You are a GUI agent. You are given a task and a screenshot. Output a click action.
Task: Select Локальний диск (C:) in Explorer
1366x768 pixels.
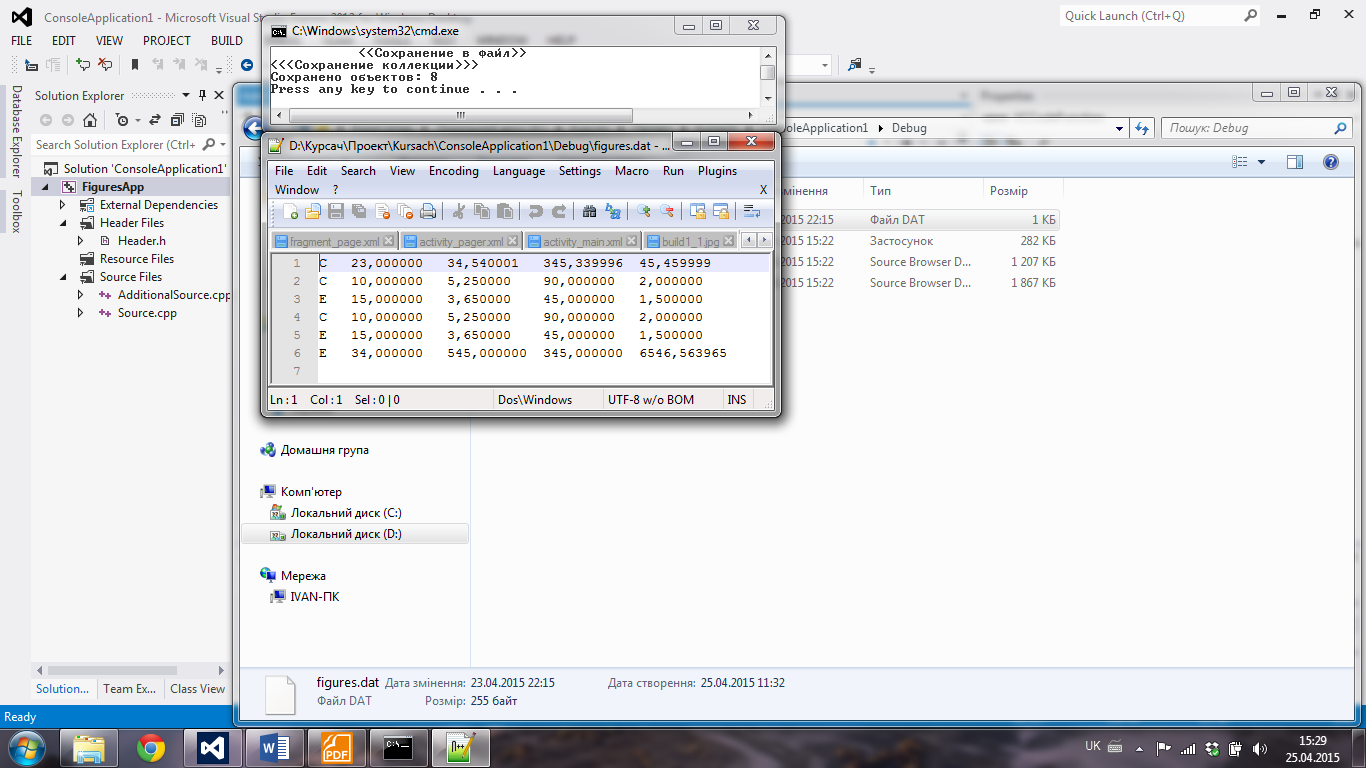346,513
